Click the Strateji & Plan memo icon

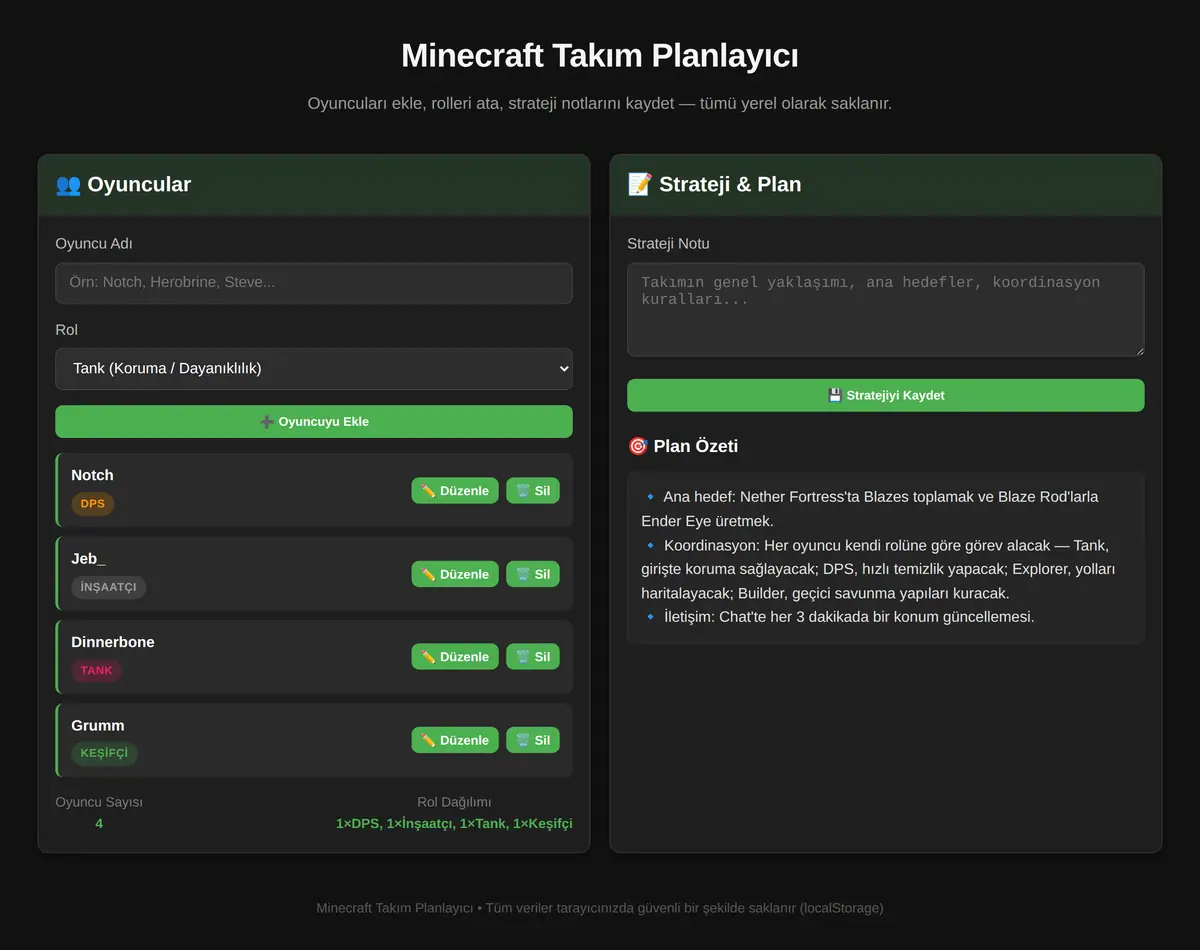pyautogui.click(x=640, y=184)
